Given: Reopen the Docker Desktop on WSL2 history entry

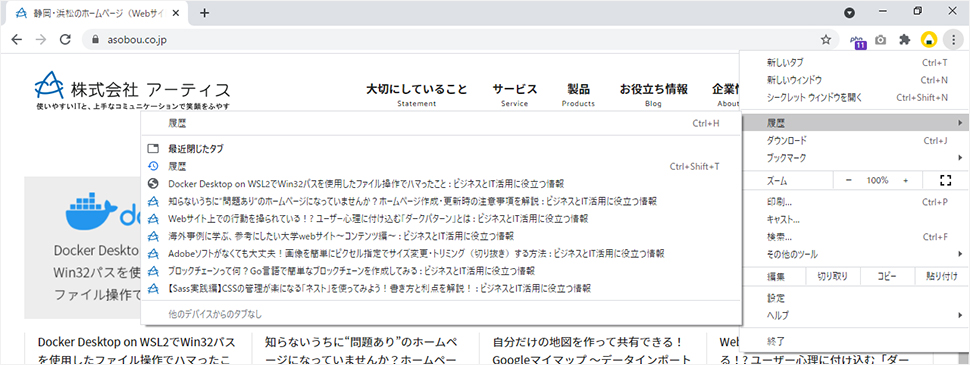Looking at the screenshot, I should [441, 184].
